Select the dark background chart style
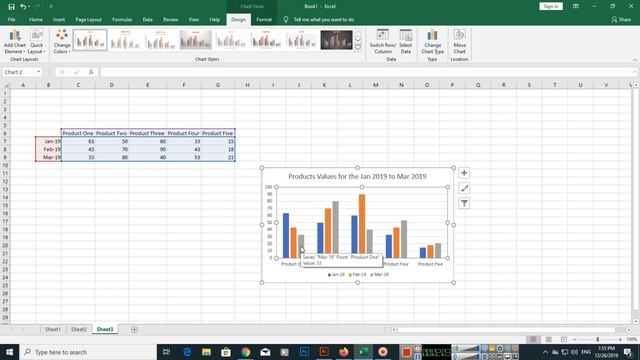This screenshot has height=360, width=640. (x=336, y=40)
